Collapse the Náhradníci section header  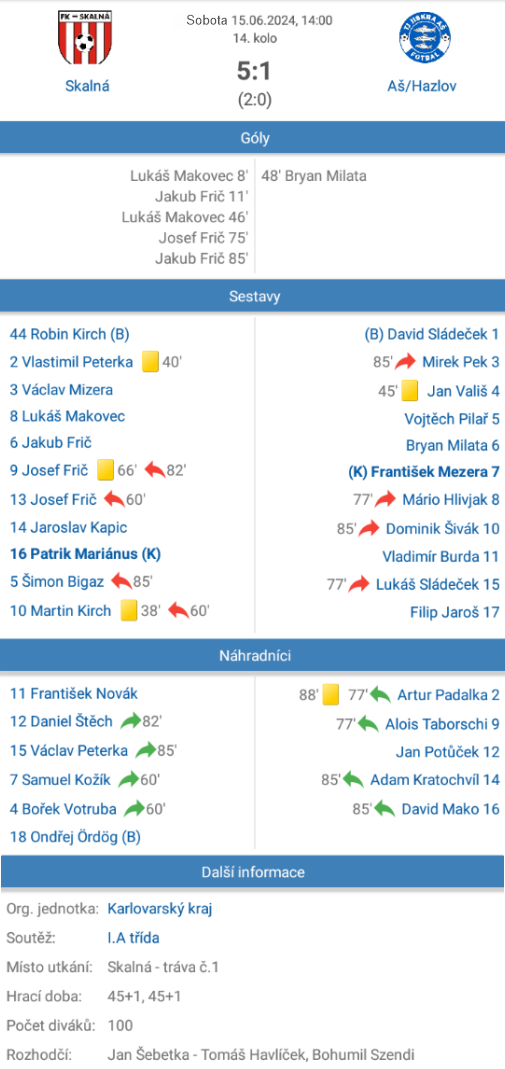[252, 656]
